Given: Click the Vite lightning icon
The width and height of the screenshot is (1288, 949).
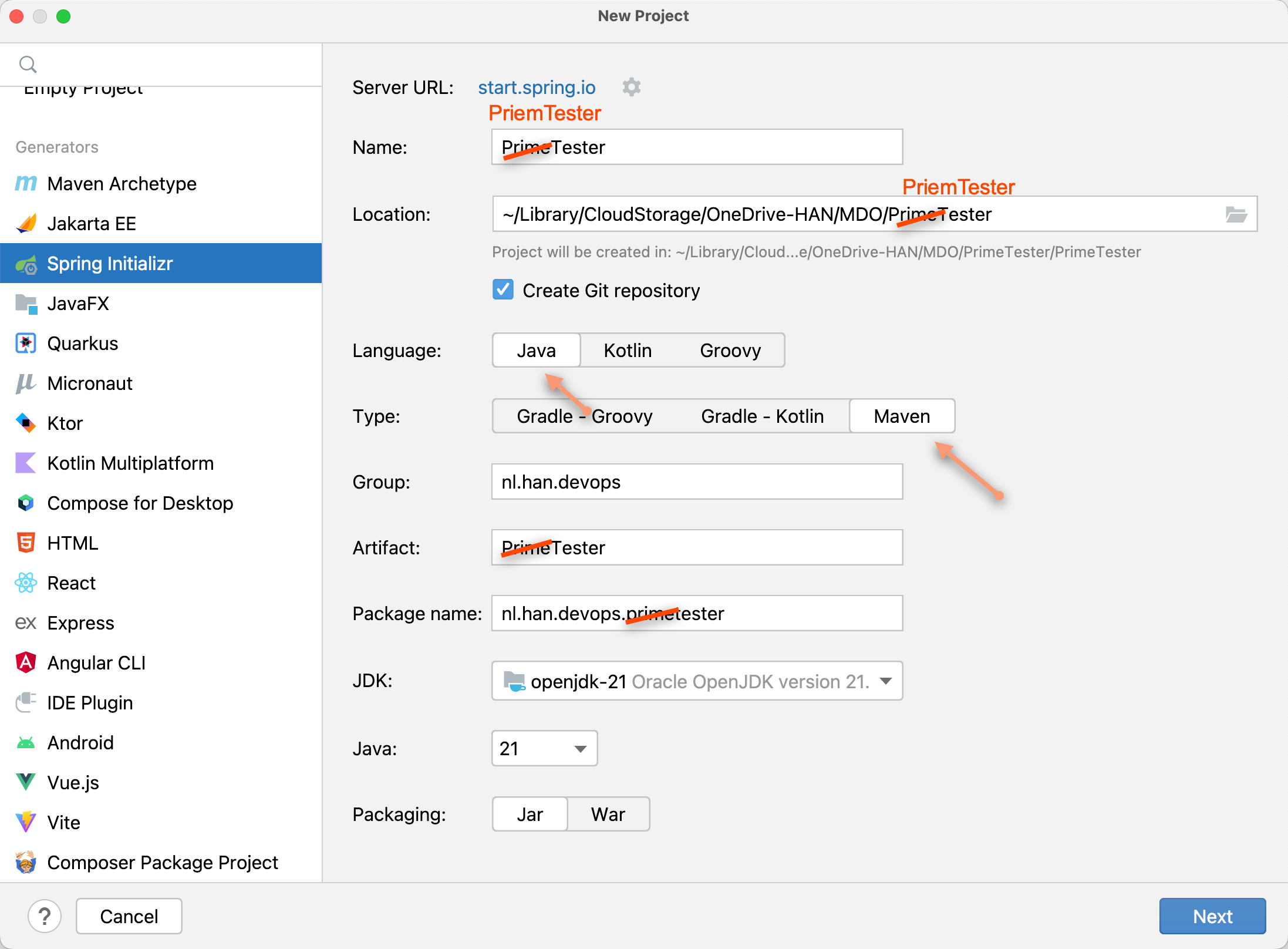Looking at the screenshot, I should 26,823.
